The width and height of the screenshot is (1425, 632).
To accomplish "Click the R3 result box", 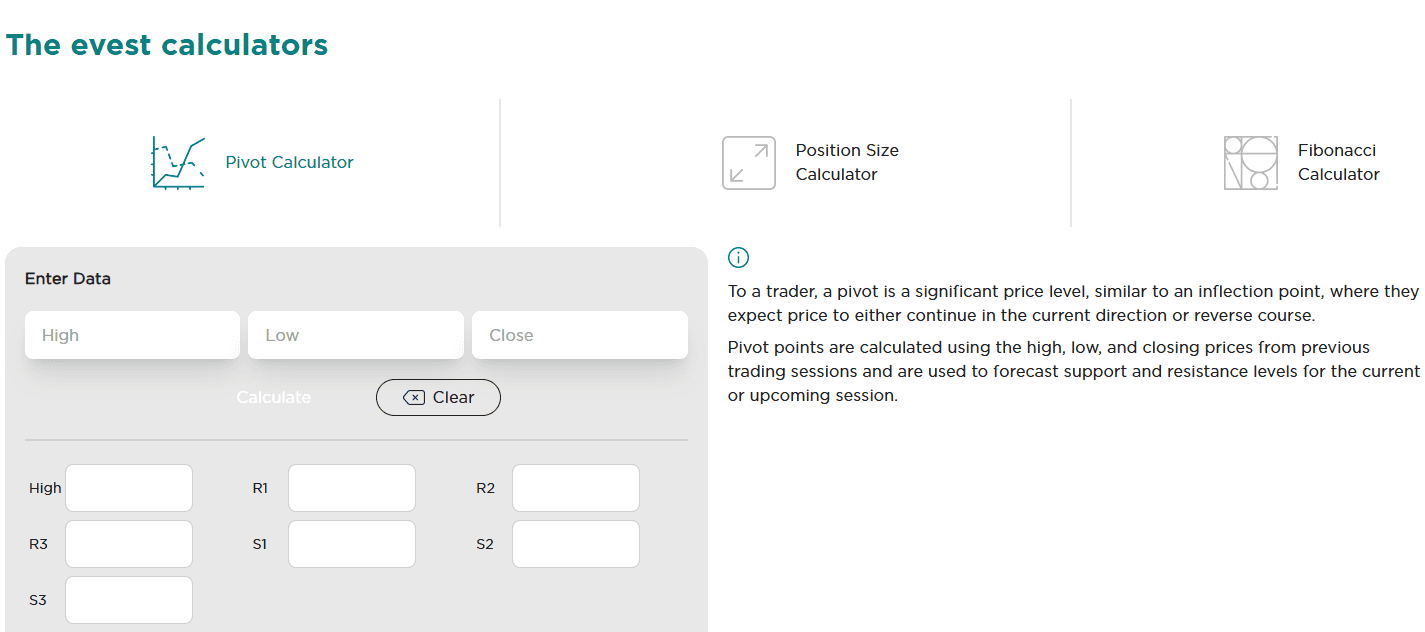I will click(129, 544).
